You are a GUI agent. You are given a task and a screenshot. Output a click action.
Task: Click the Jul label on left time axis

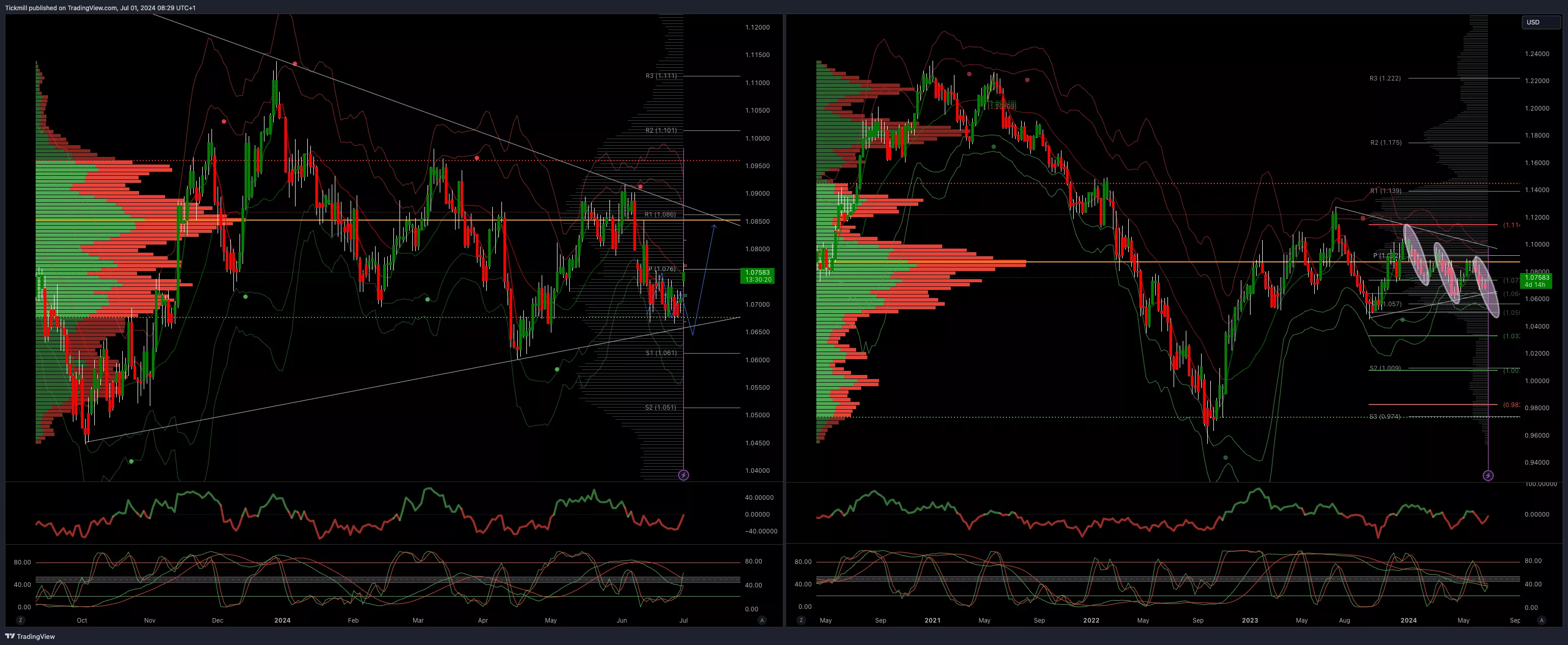683,621
